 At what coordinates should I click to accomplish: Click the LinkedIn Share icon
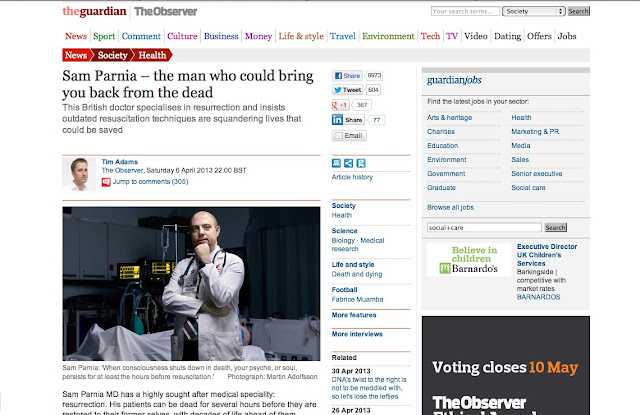(337, 120)
